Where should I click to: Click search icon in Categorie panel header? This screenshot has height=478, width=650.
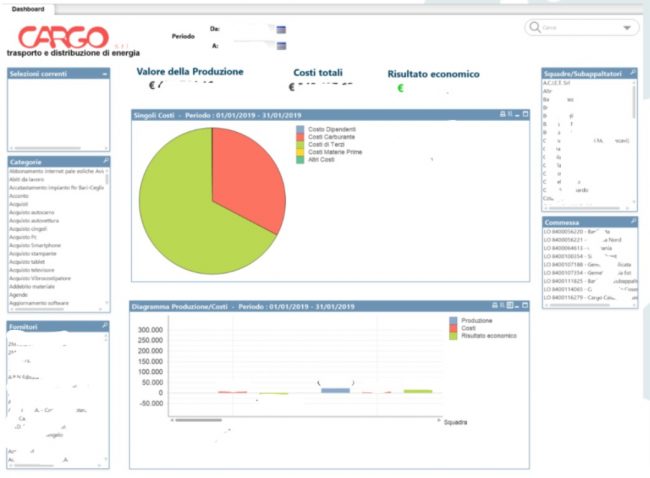tap(105, 160)
